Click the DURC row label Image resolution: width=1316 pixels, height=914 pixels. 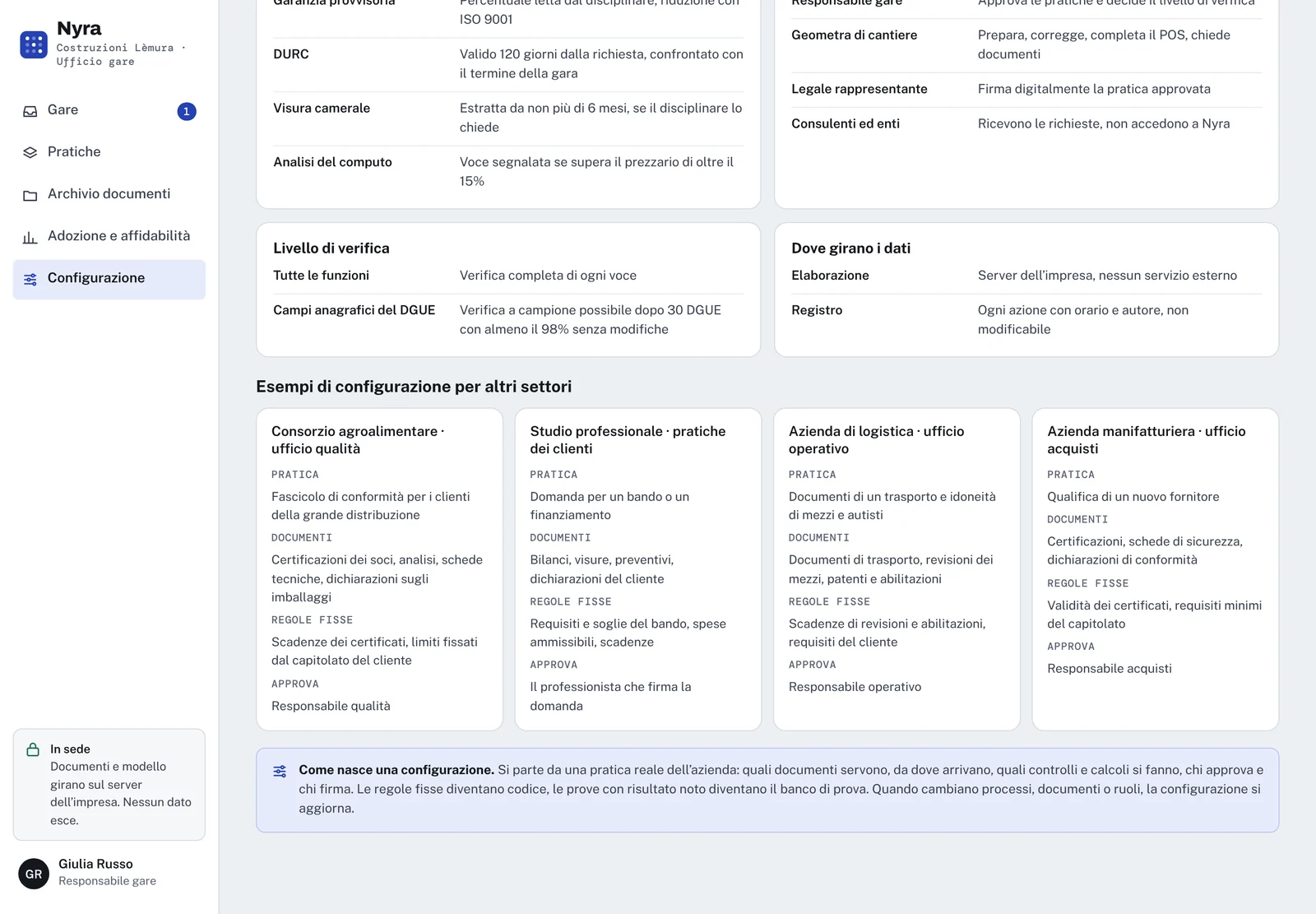291,54
